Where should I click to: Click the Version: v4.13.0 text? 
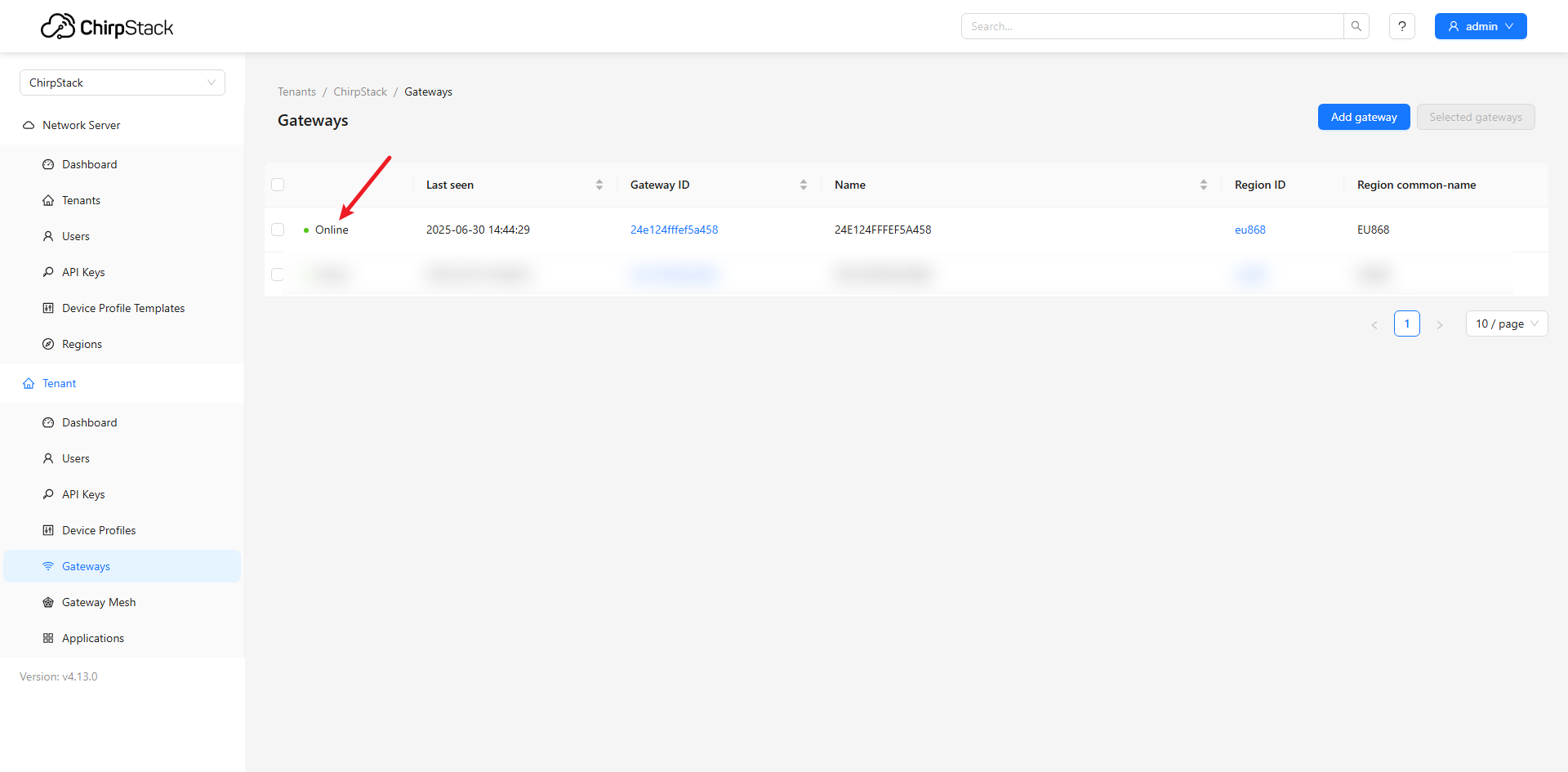[x=59, y=676]
